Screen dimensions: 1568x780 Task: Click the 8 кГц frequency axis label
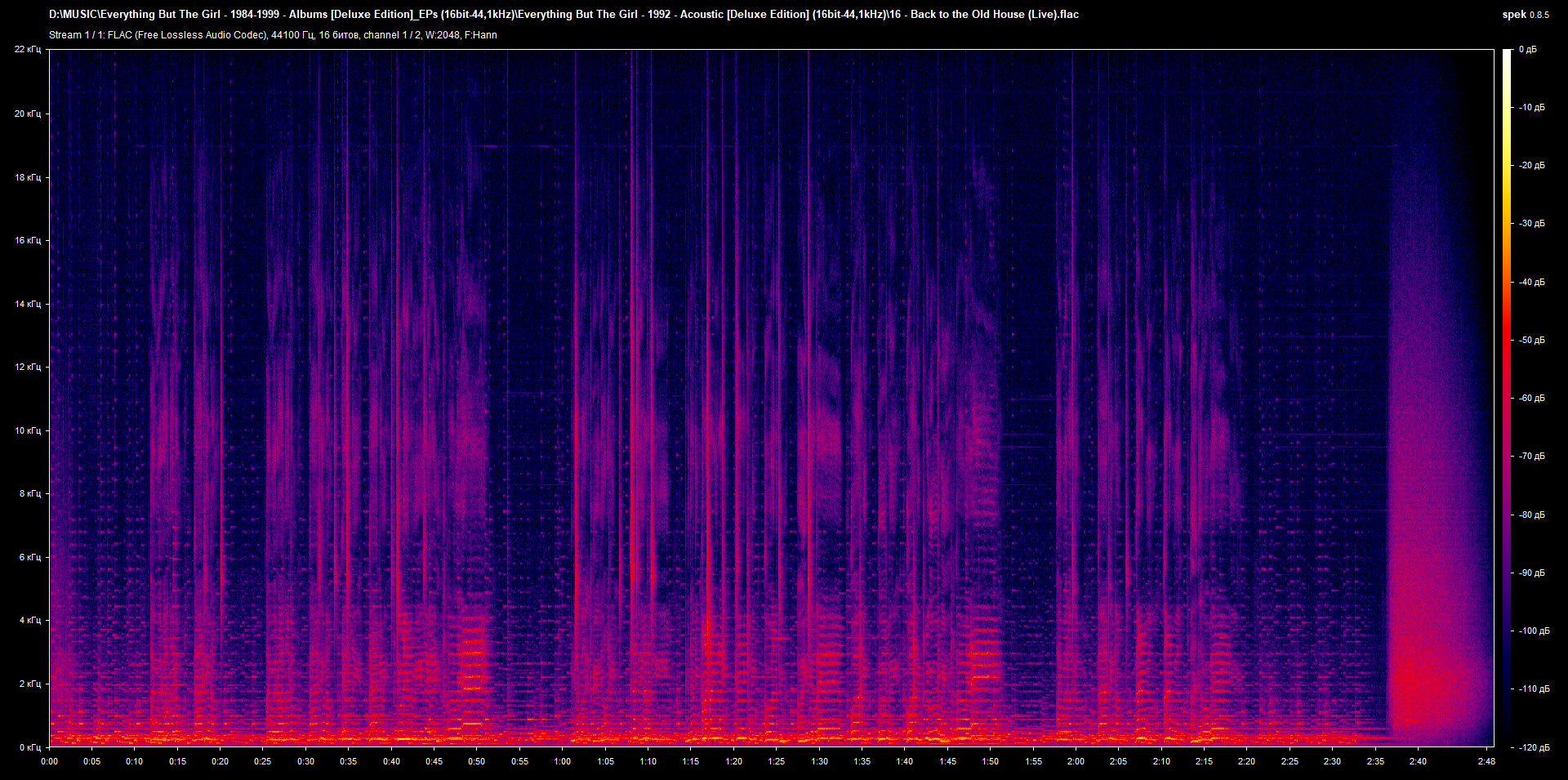coord(30,493)
